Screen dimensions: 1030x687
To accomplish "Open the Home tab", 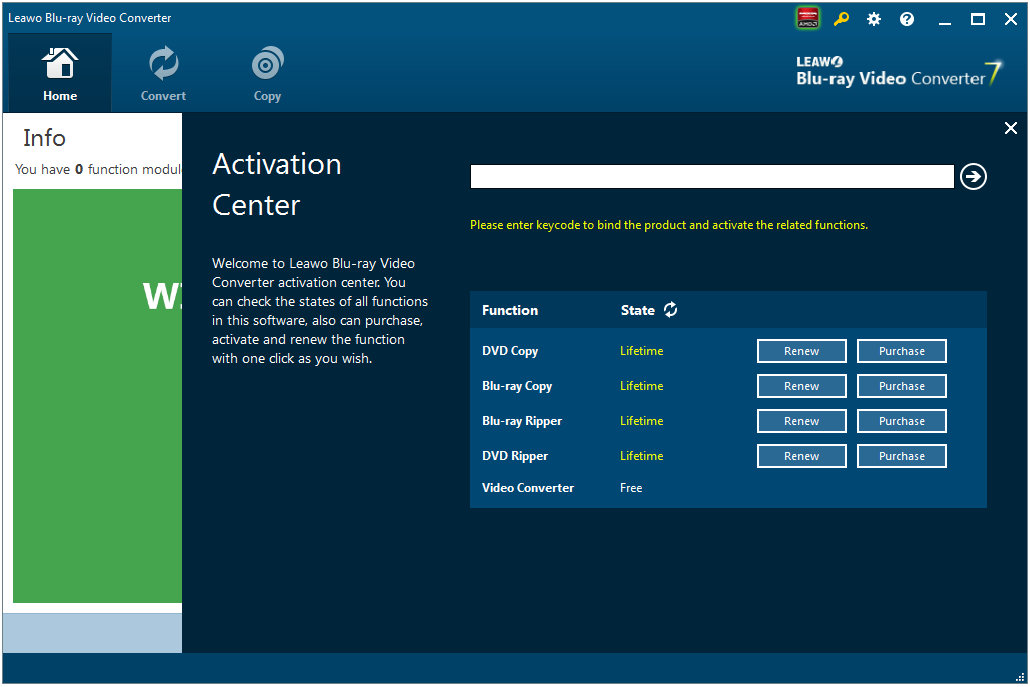I will [x=60, y=73].
